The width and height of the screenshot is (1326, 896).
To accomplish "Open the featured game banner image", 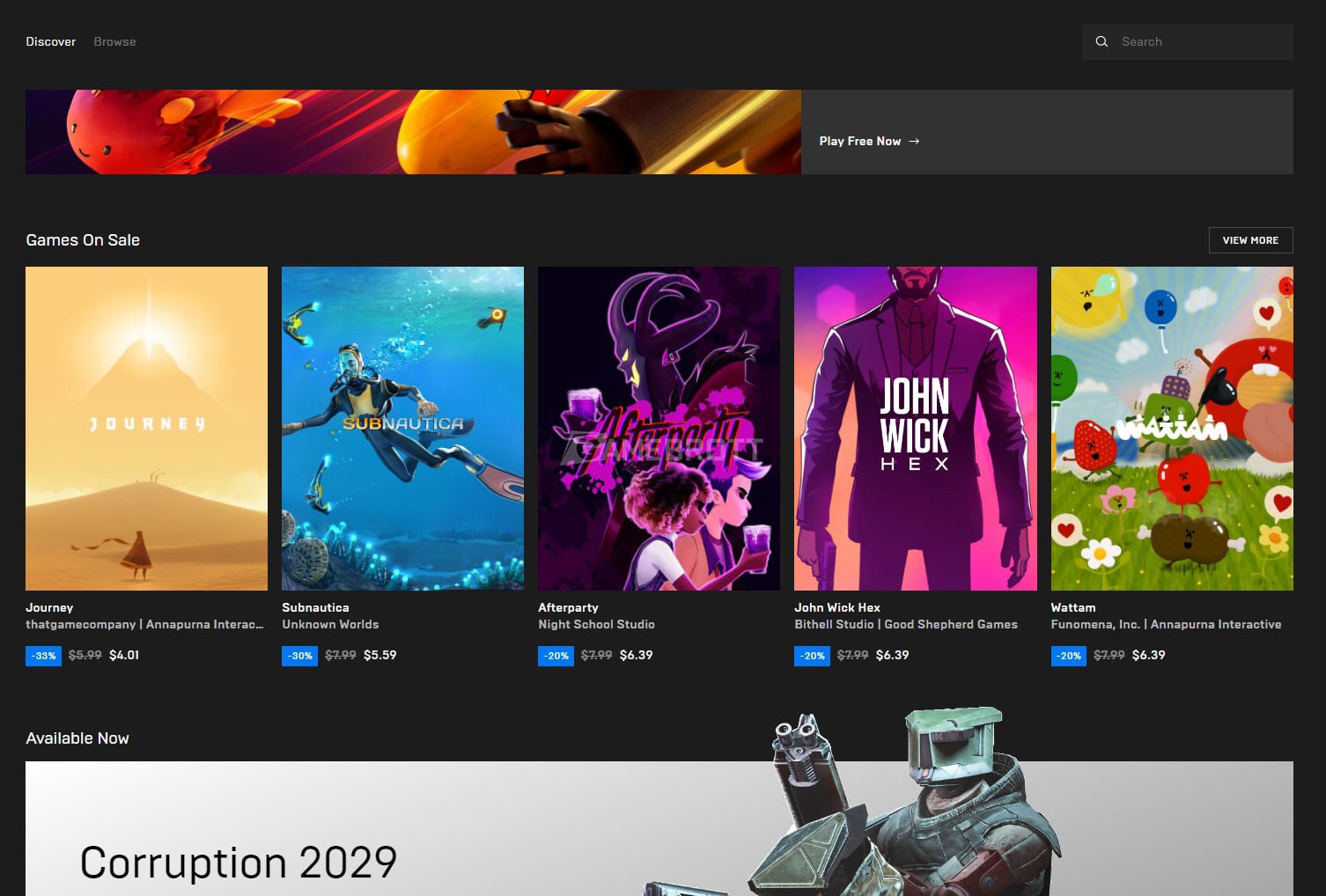I will [413, 132].
